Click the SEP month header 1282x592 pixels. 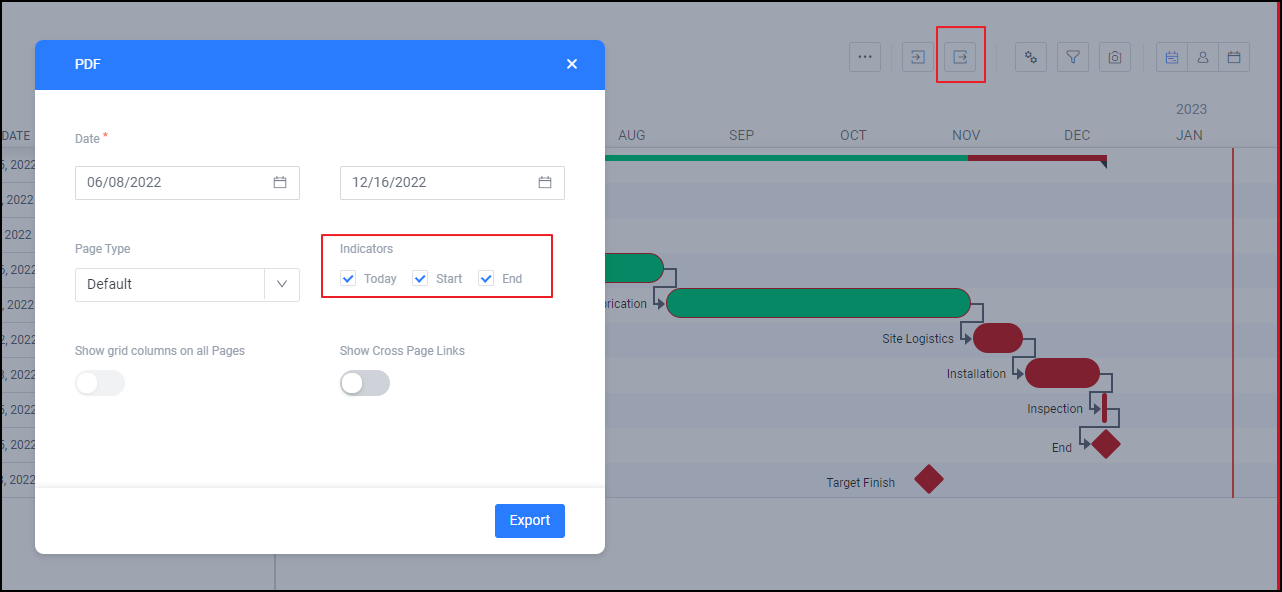[741, 135]
